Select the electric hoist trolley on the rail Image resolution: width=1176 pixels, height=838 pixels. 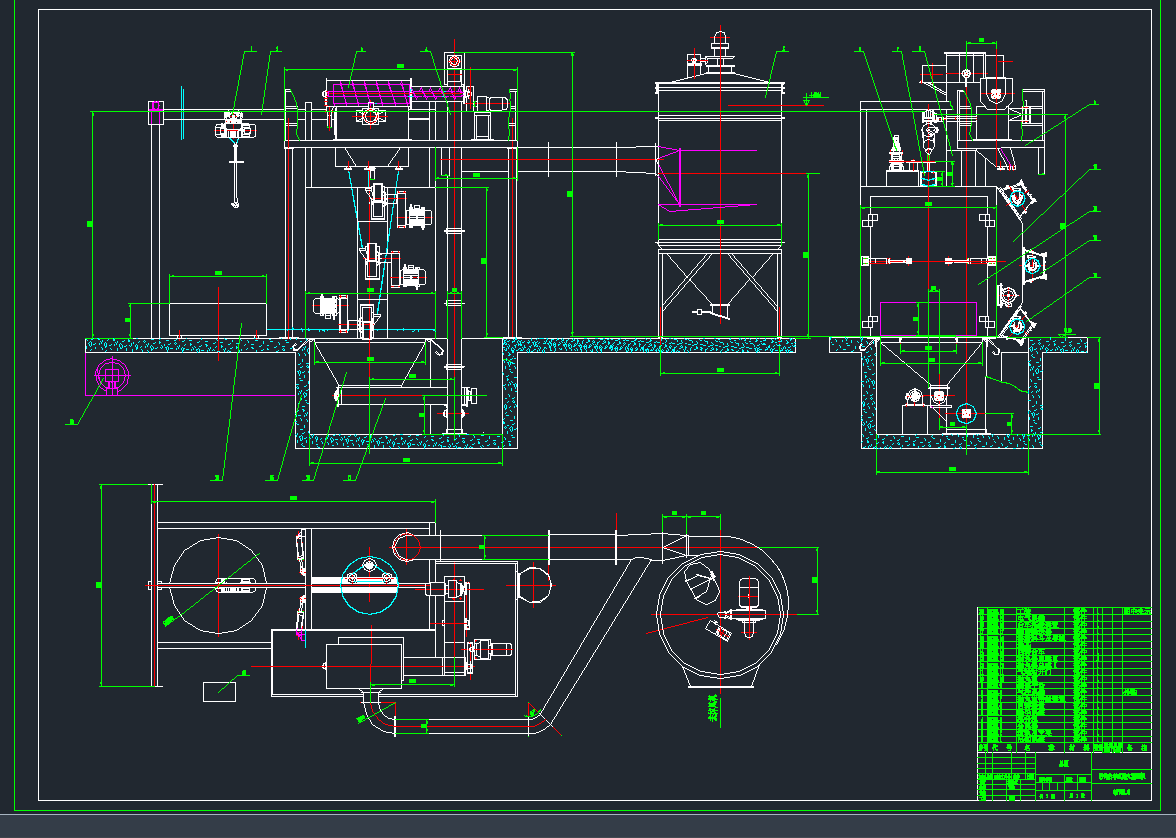click(232, 128)
